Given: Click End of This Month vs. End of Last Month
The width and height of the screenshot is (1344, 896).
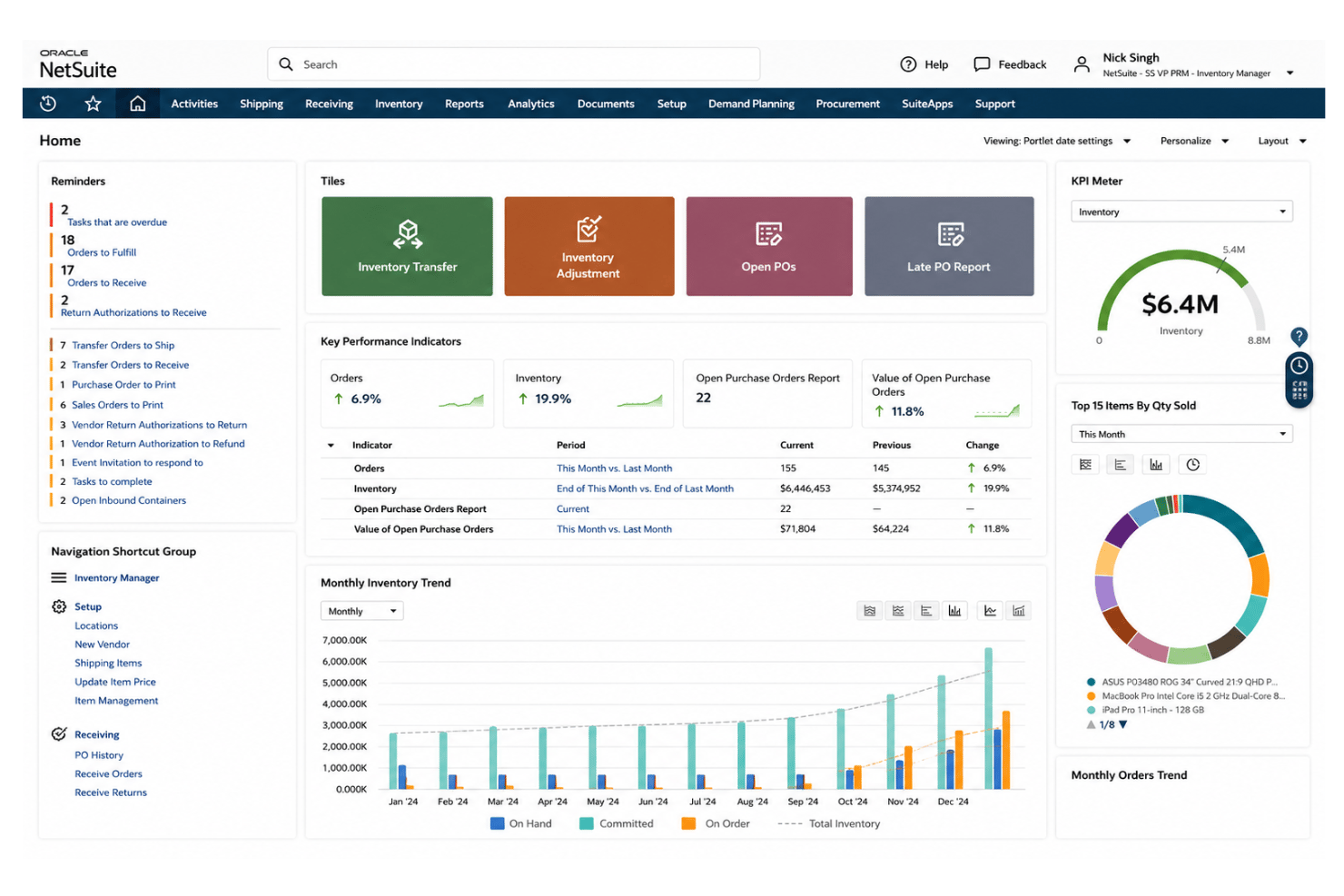Looking at the screenshot, I should pyautogui.click(x=645, y=488).
